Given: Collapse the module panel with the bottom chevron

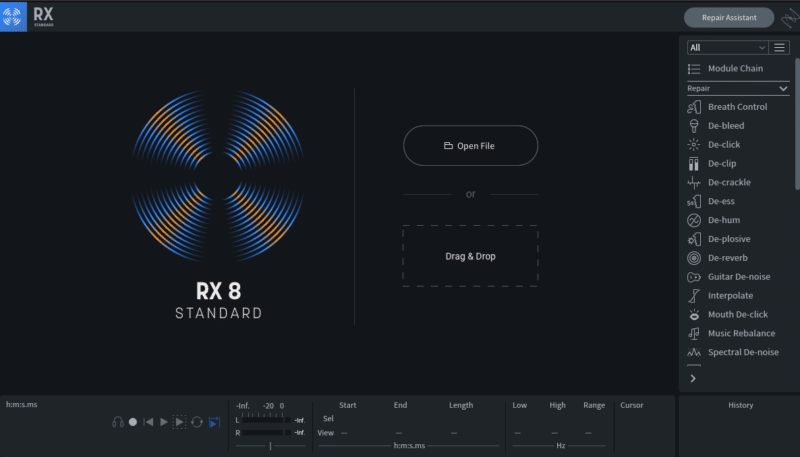Looking at the screenshot, I should click(693, 378).
